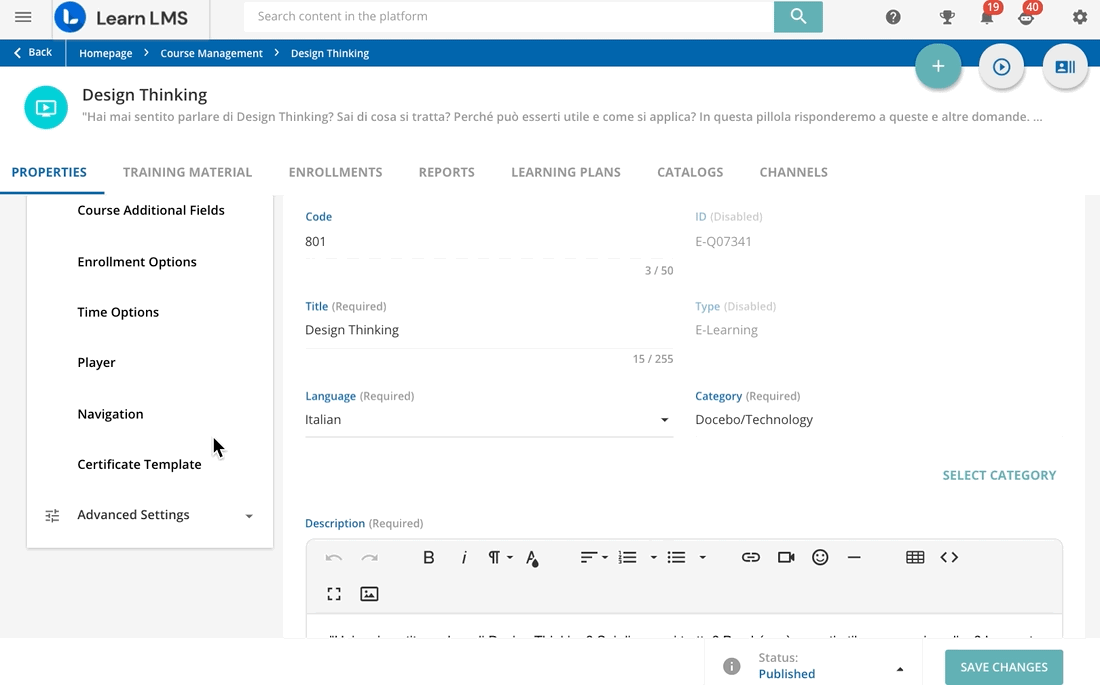
Task: Open the chat icon with 40 badge
Action: pos(1027,17)
